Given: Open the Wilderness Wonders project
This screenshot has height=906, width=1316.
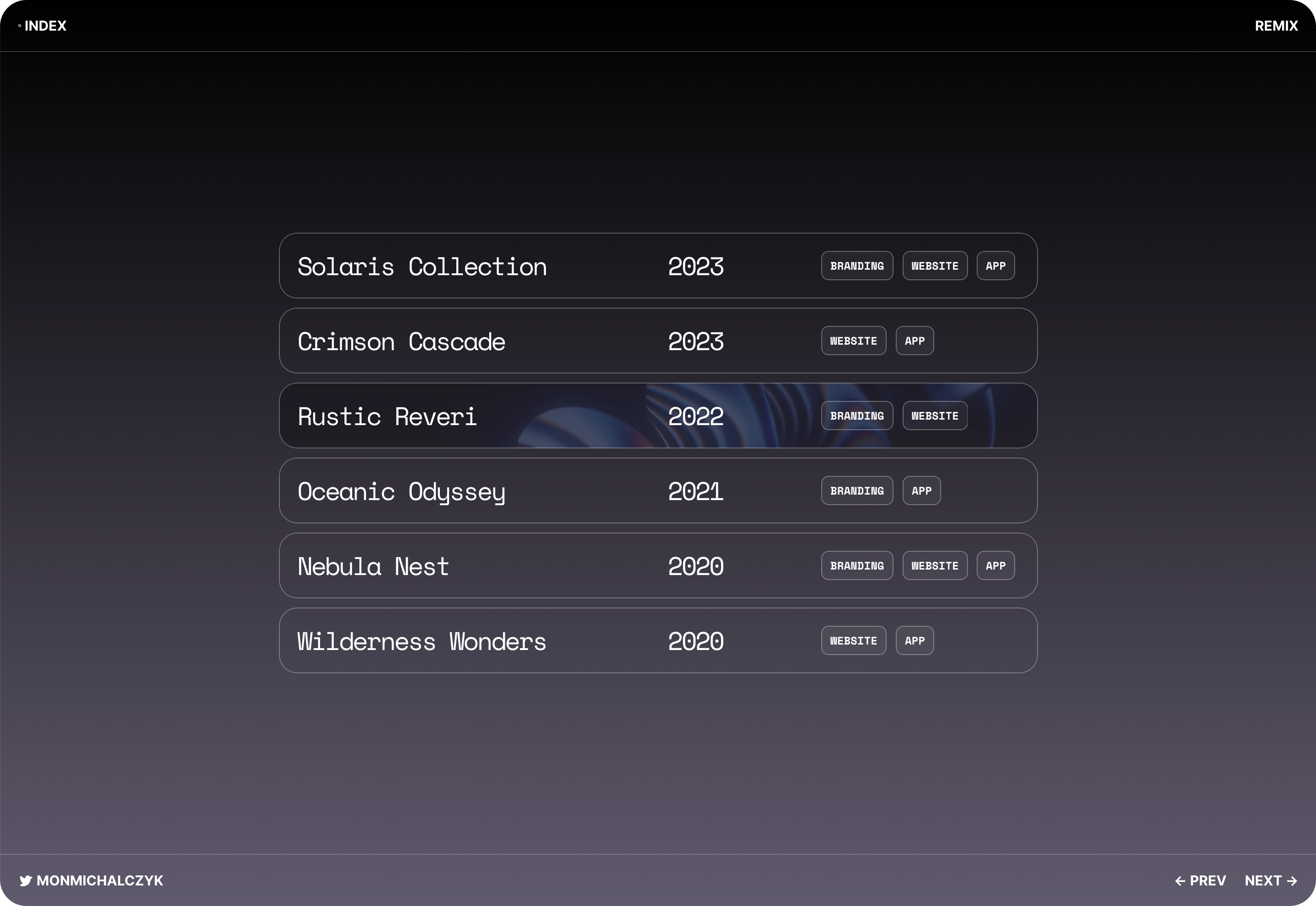Looking at the screenshot, I should 658,640.
